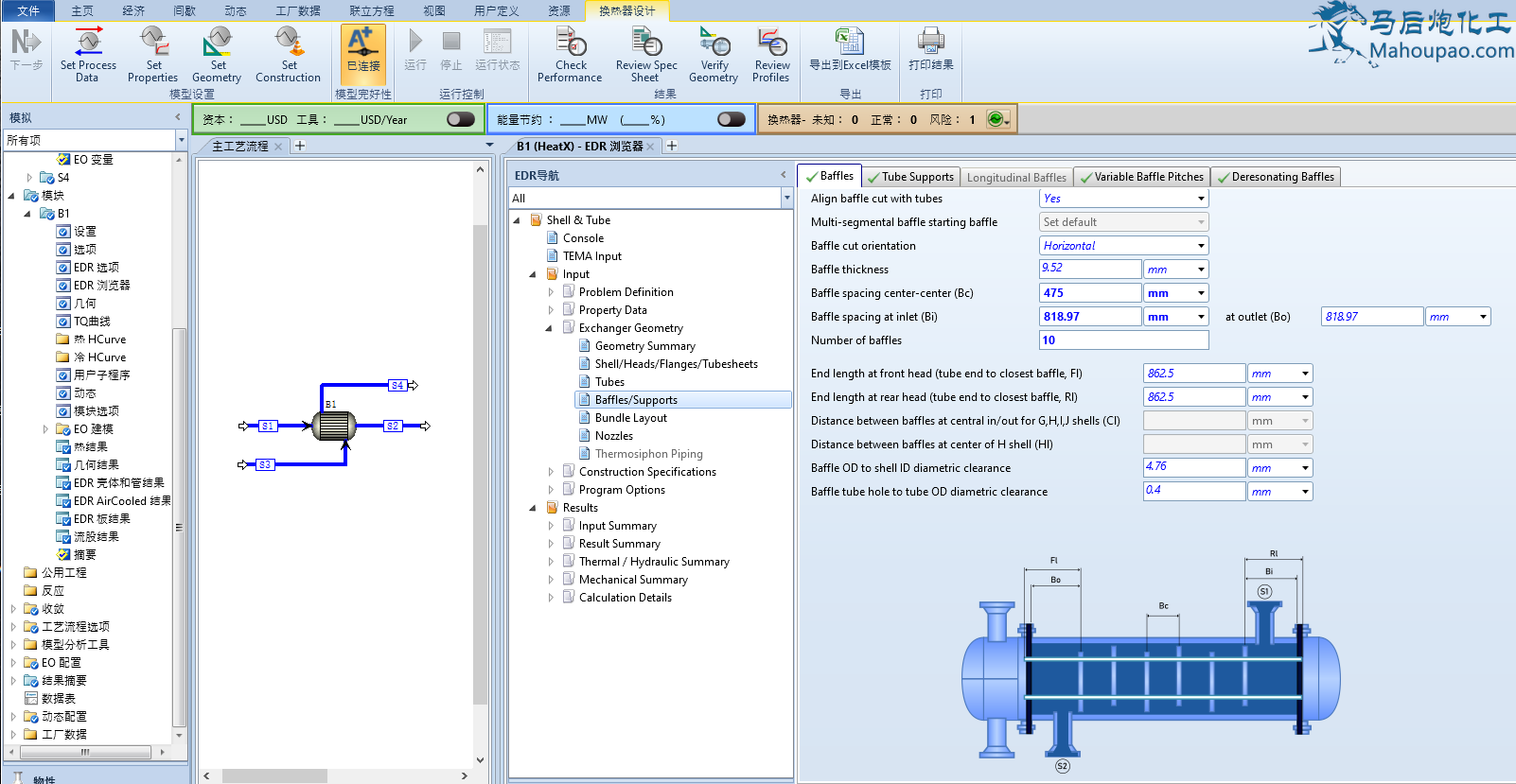Click Baffle spacing at inlet value field
Screen dimensions: 1516x784
click(x=1090, y=317)
